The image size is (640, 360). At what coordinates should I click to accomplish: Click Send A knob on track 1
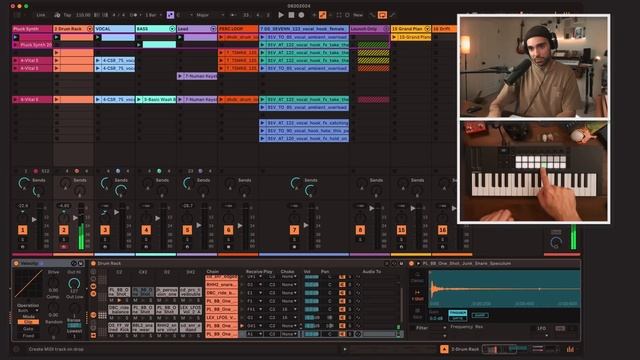24,183
